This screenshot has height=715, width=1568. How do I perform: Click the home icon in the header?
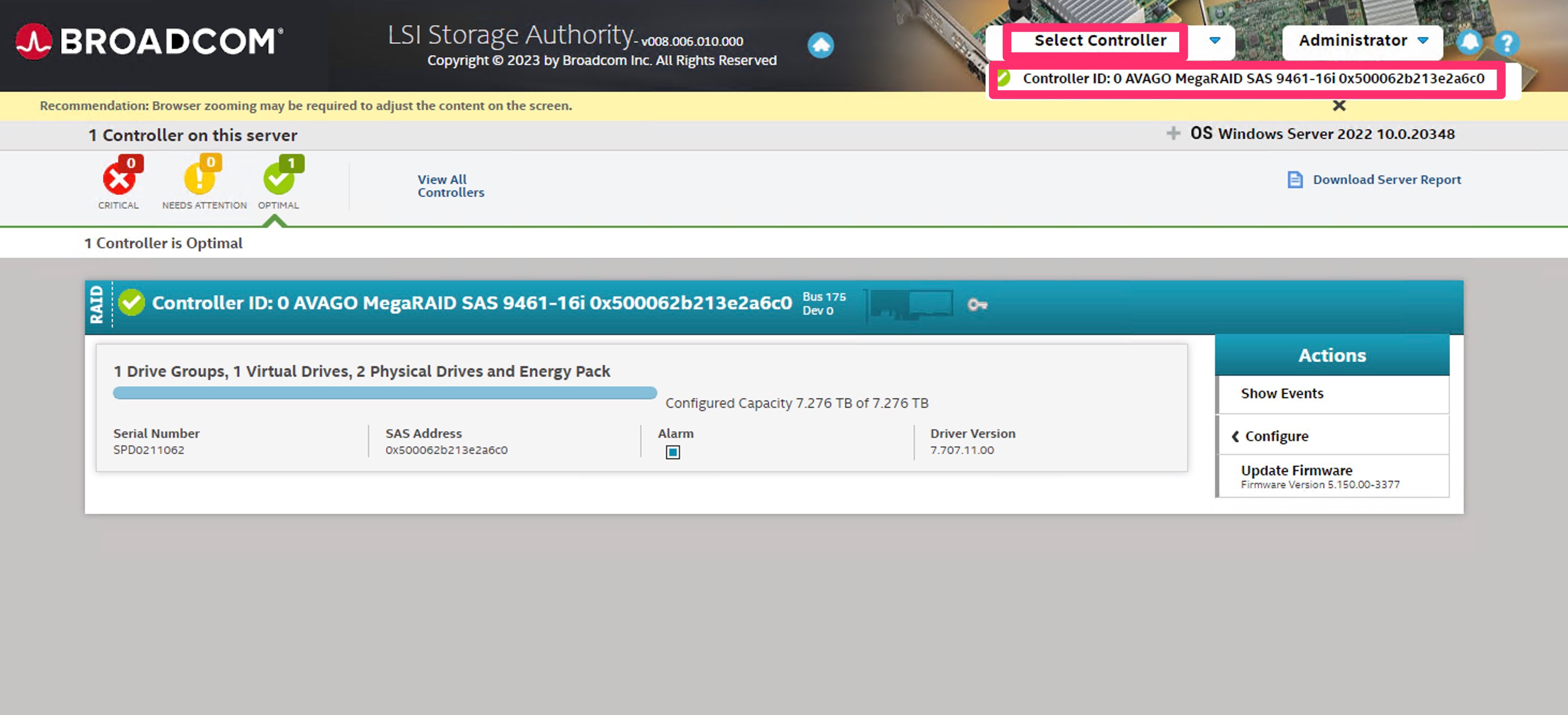tap(820, 44)
